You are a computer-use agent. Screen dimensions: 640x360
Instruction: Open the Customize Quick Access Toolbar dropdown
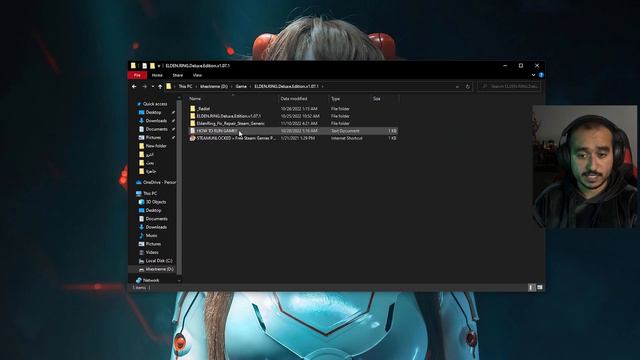[159, 66]
